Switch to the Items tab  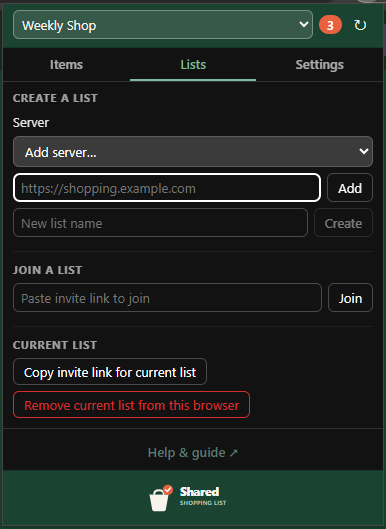coord(66,64)
